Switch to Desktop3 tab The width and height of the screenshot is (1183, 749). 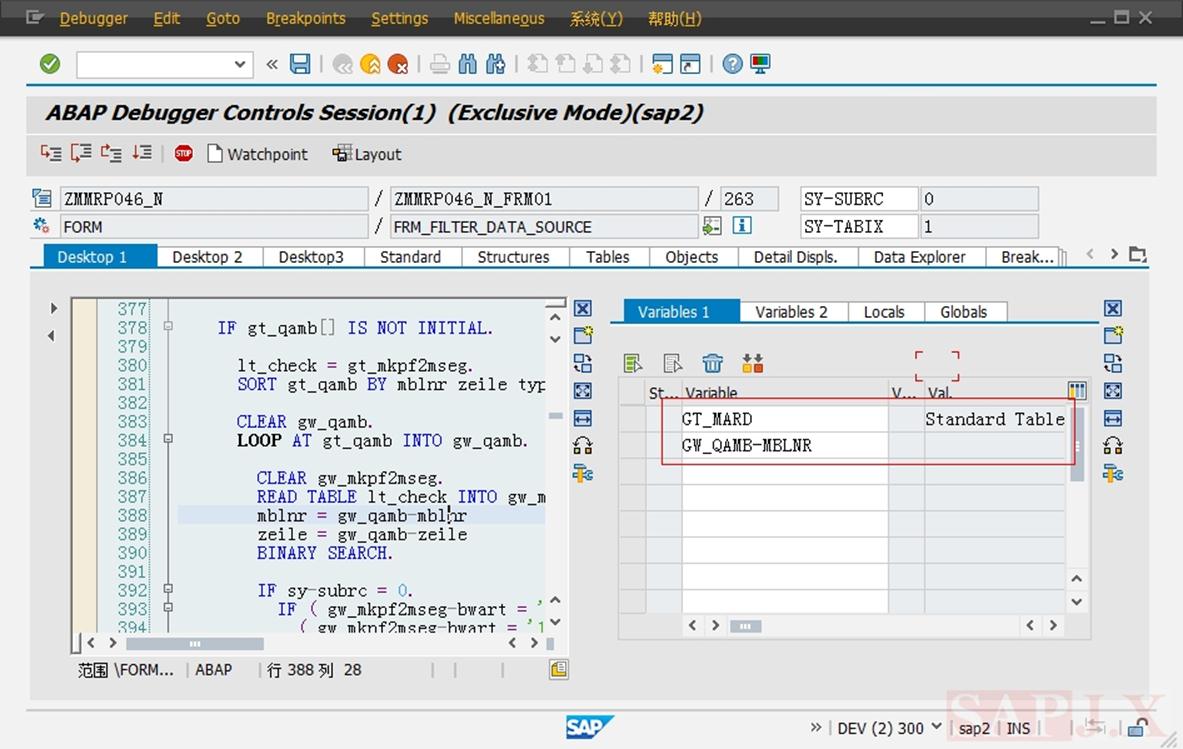coord(311,256)
